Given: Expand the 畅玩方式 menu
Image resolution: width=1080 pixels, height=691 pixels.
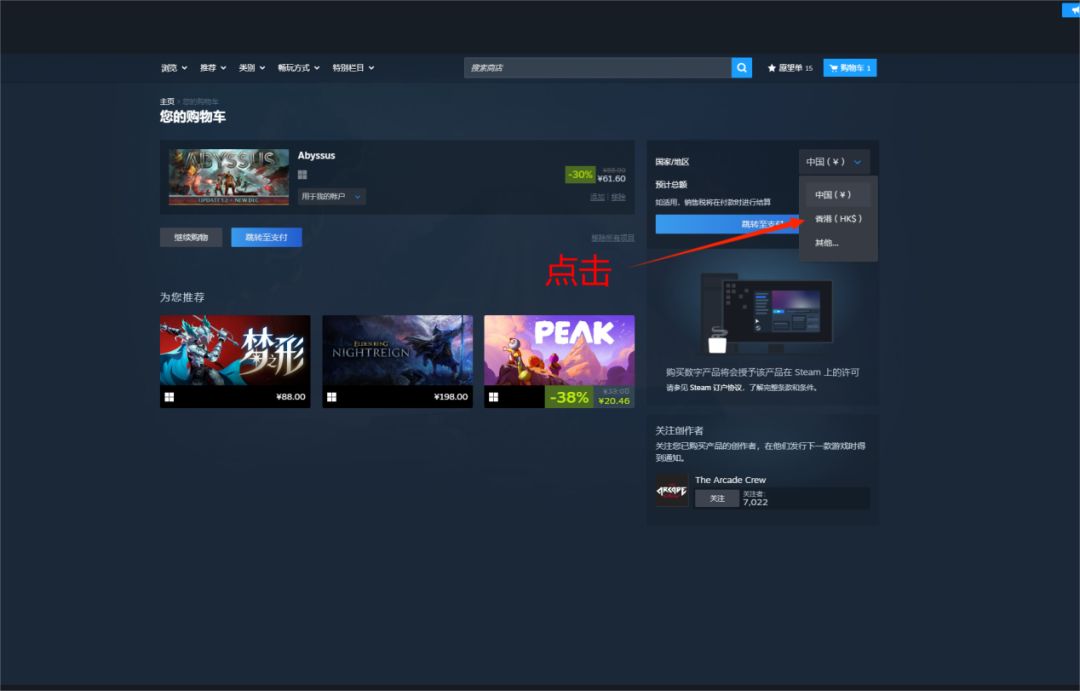Looking at the screenshot, I should 298,68.
